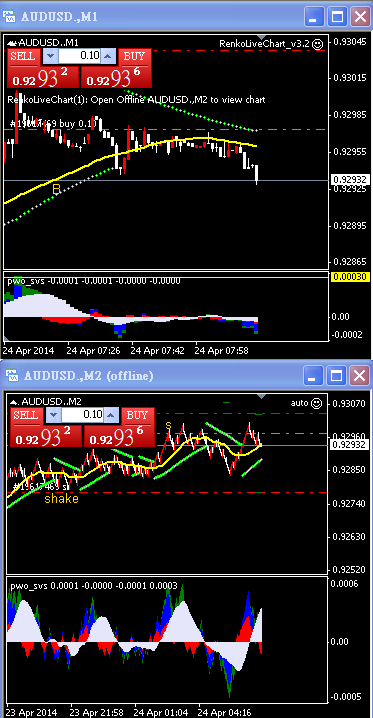Viewport: 373px width, 718px height.
Task: Click the SELL button on the M1 chart
Action: 23,56
